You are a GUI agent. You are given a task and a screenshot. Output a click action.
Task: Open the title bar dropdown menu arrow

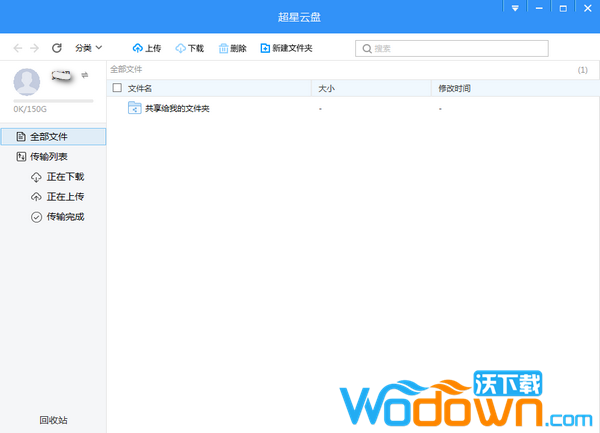tap(515, 8)
